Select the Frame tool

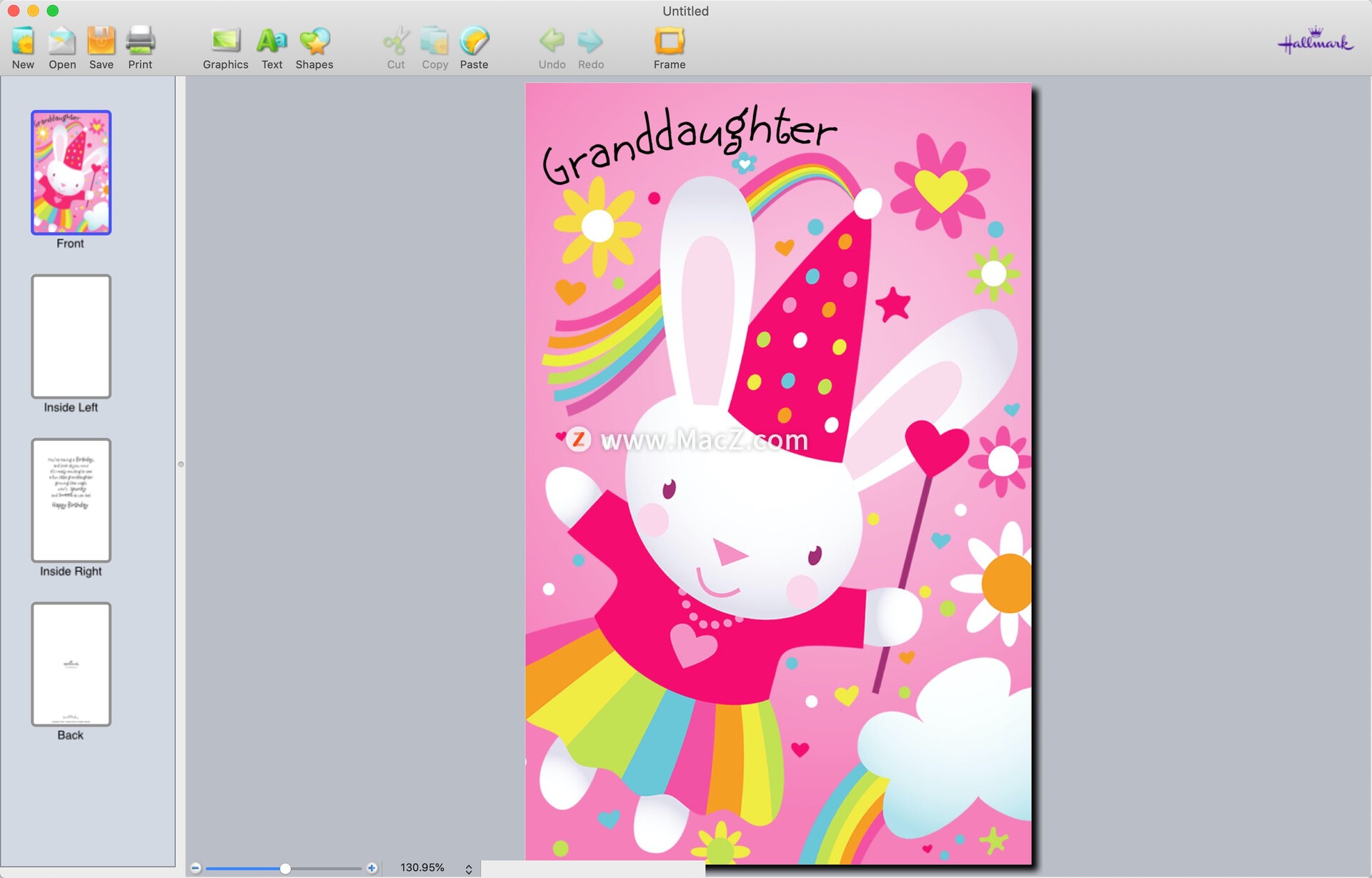pos(670,41)
